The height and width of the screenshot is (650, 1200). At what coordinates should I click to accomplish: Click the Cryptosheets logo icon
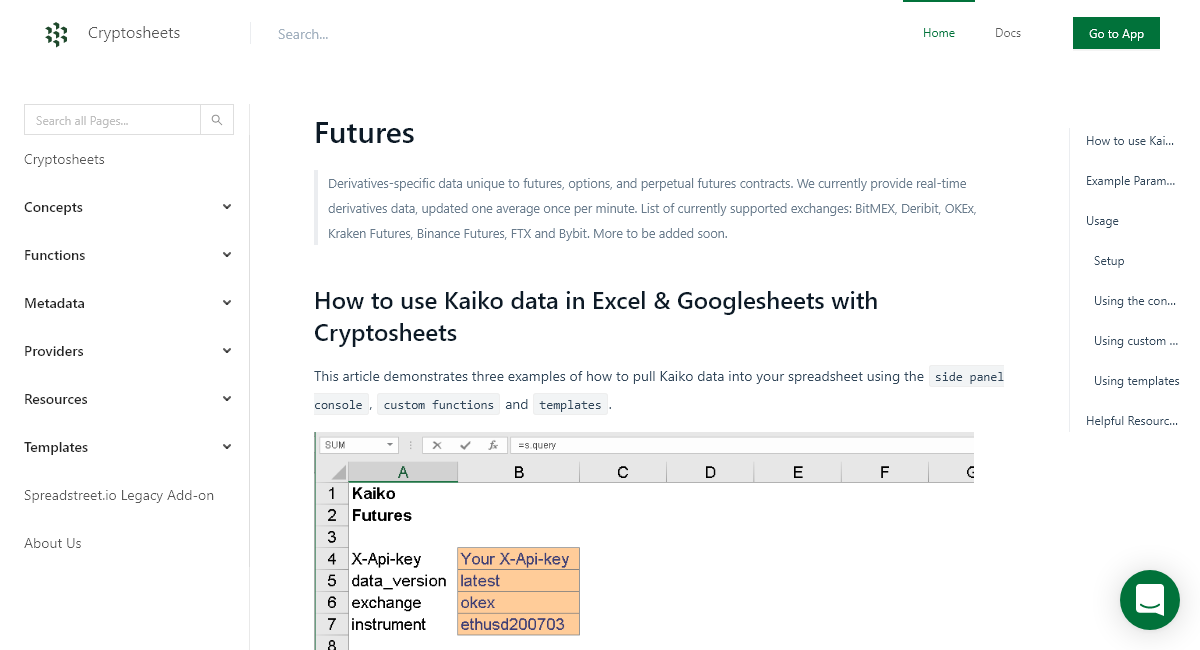click(57, 33)
